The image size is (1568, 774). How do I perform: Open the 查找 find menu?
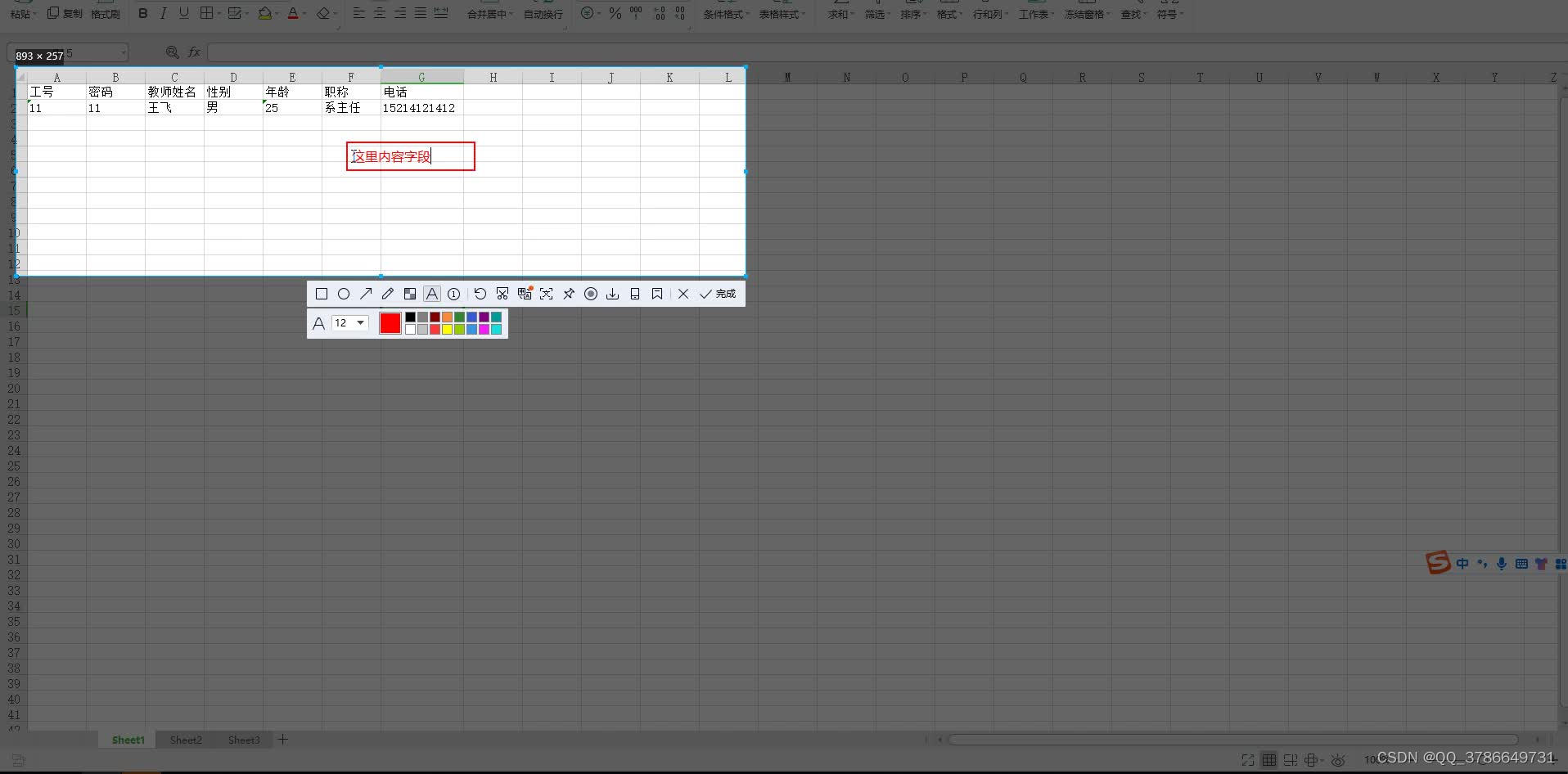pyautogui.click(x=1134, y=14)
